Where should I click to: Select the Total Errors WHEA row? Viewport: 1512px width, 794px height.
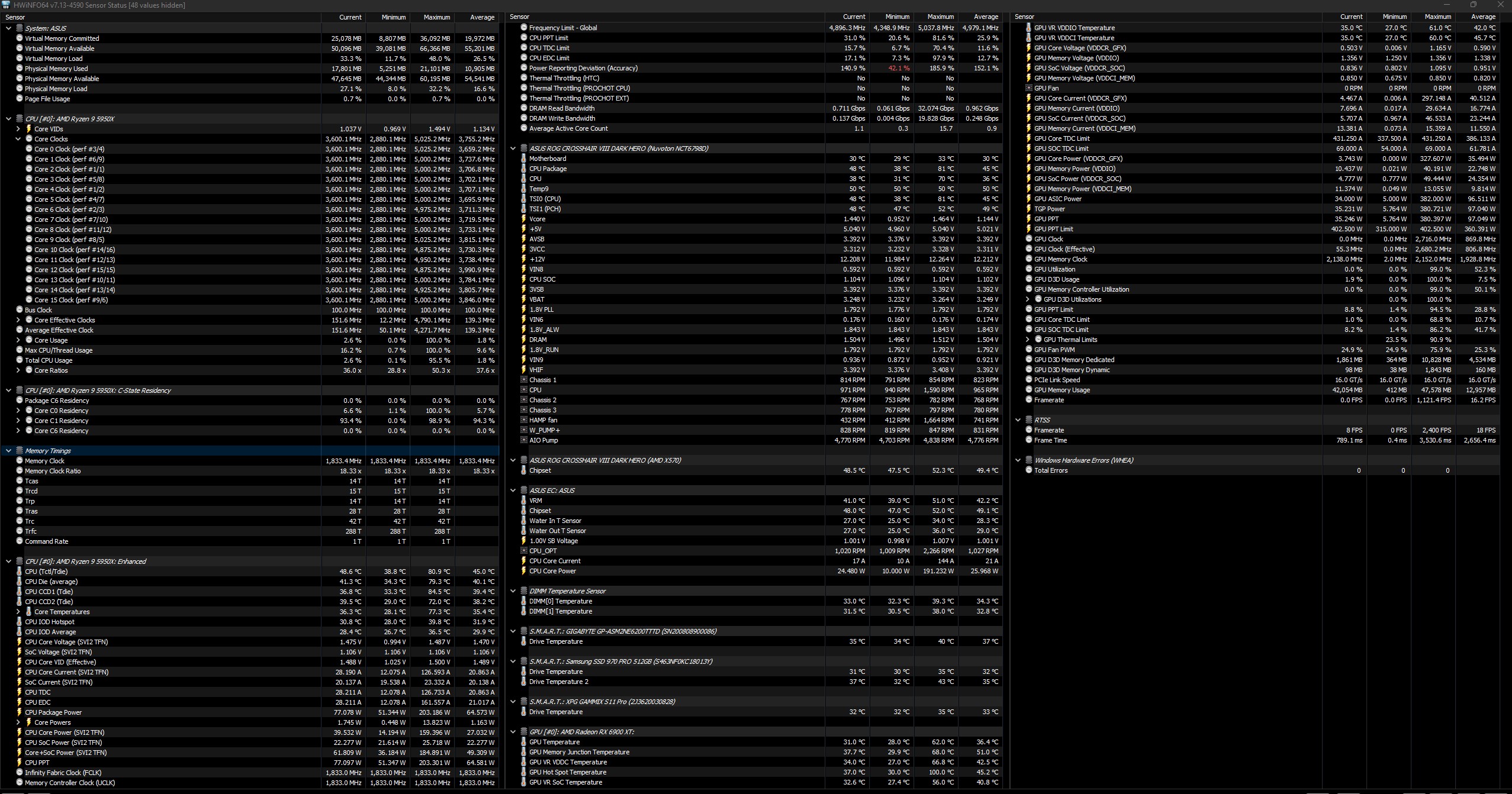pos(1051,470)
